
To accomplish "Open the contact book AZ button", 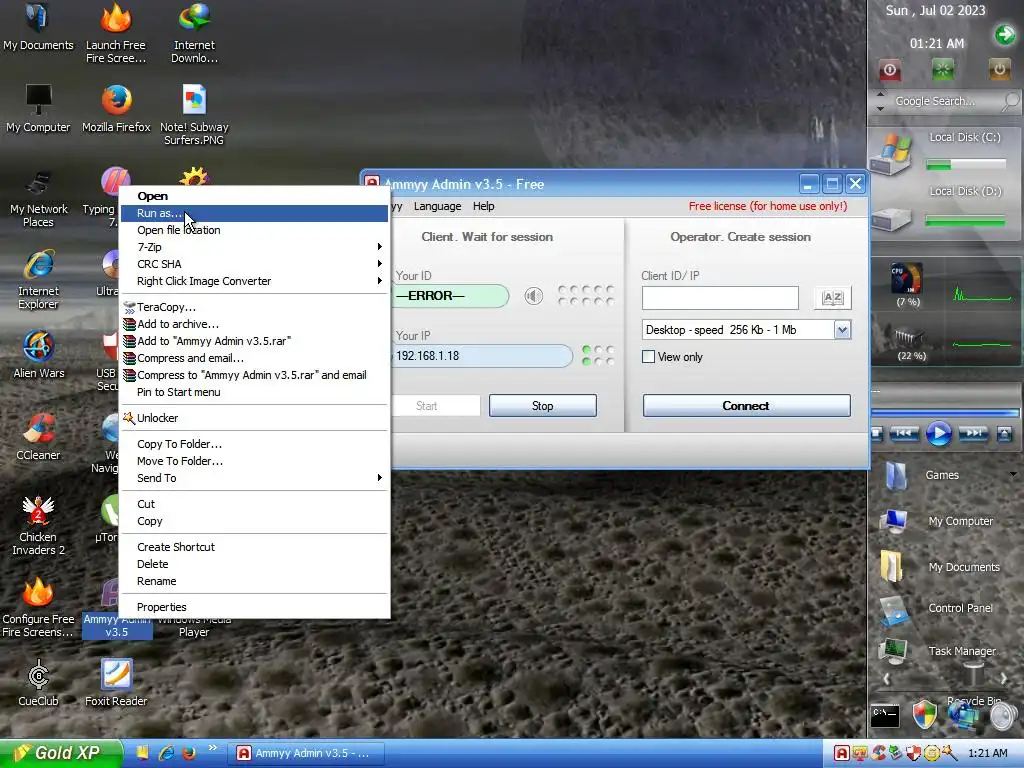I will coord(833,298).
